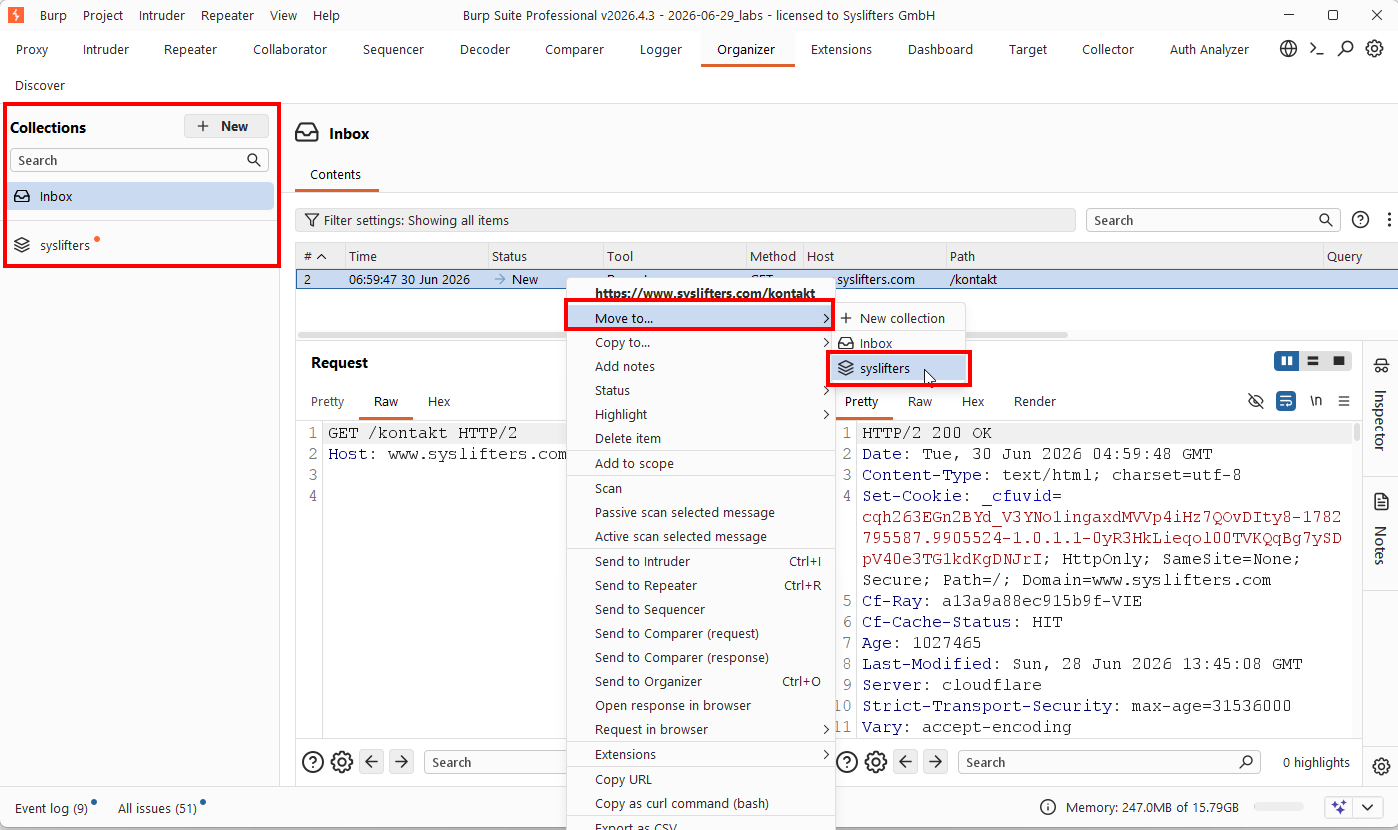This screenshot has height=830, width=1398.
Task: Go to previous match in request pane
Action: tap(372, 762)
